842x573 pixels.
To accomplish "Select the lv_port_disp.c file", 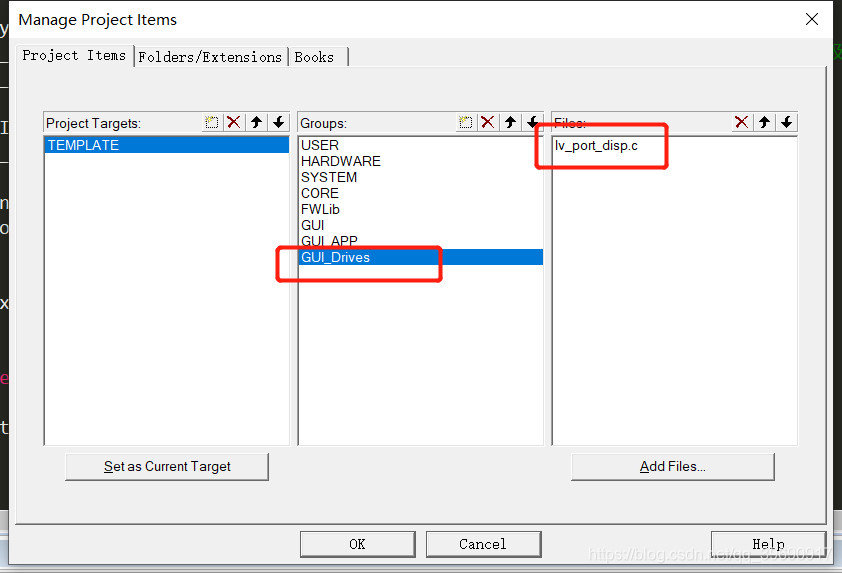I will tap(674, 146).
